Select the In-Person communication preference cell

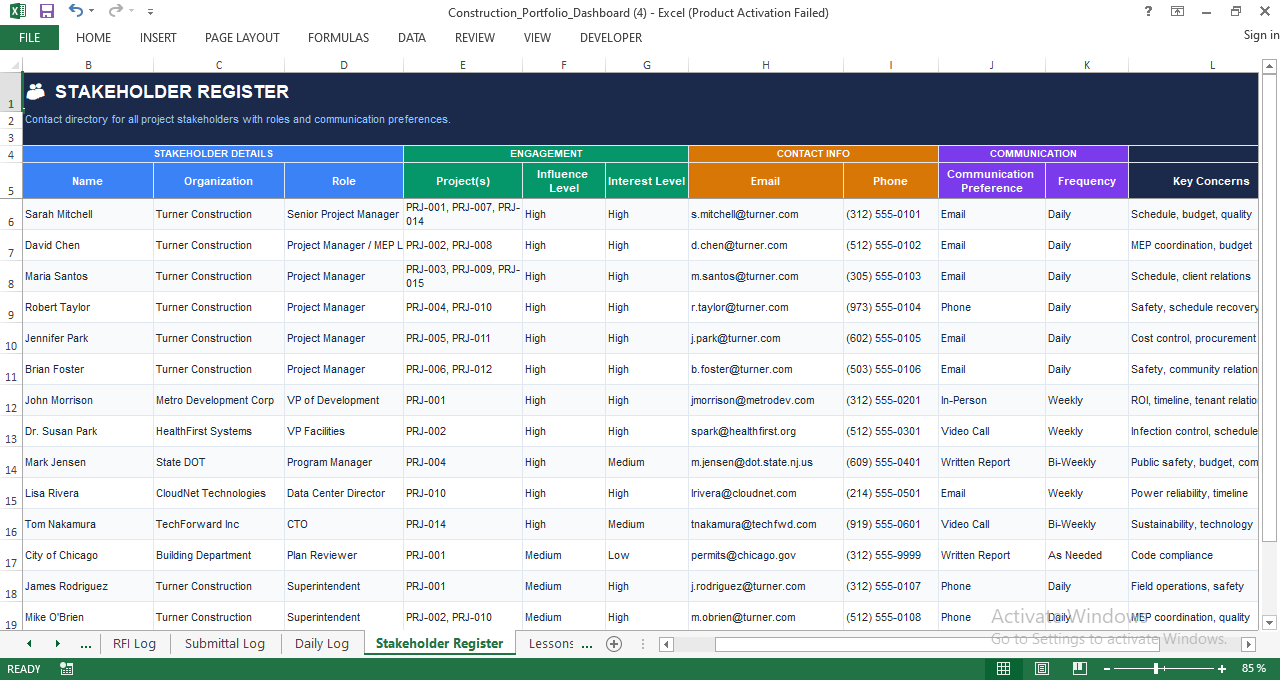coord(992,401)
